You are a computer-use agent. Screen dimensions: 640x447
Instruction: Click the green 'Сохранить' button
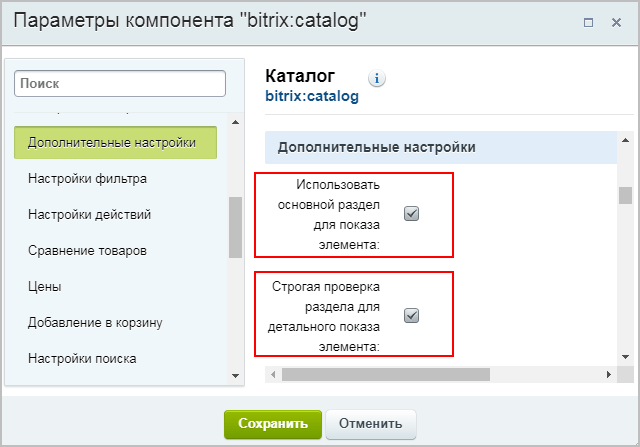click(x=273, y=424)
